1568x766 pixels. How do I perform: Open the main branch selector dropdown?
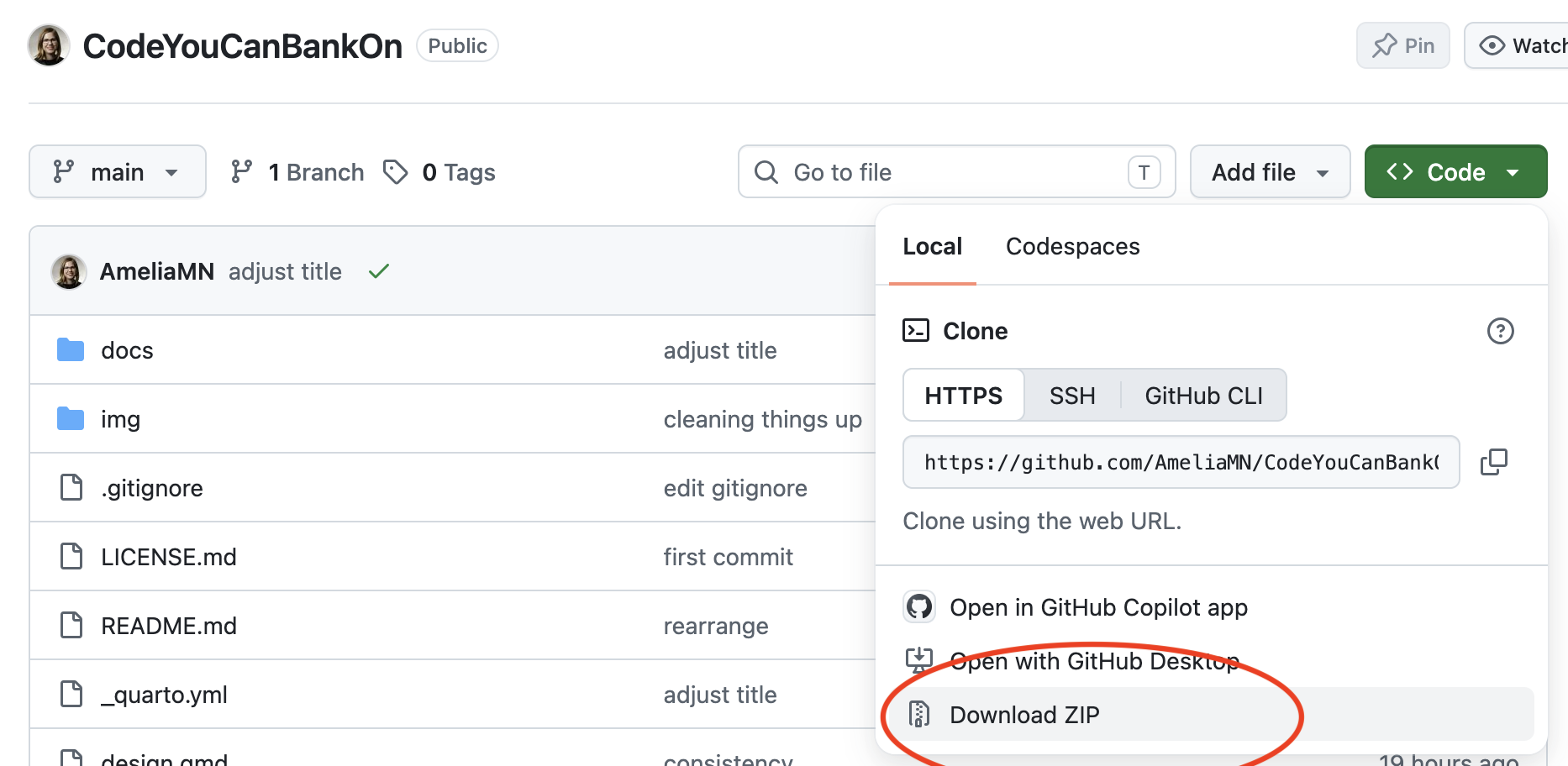coord(118,171)
